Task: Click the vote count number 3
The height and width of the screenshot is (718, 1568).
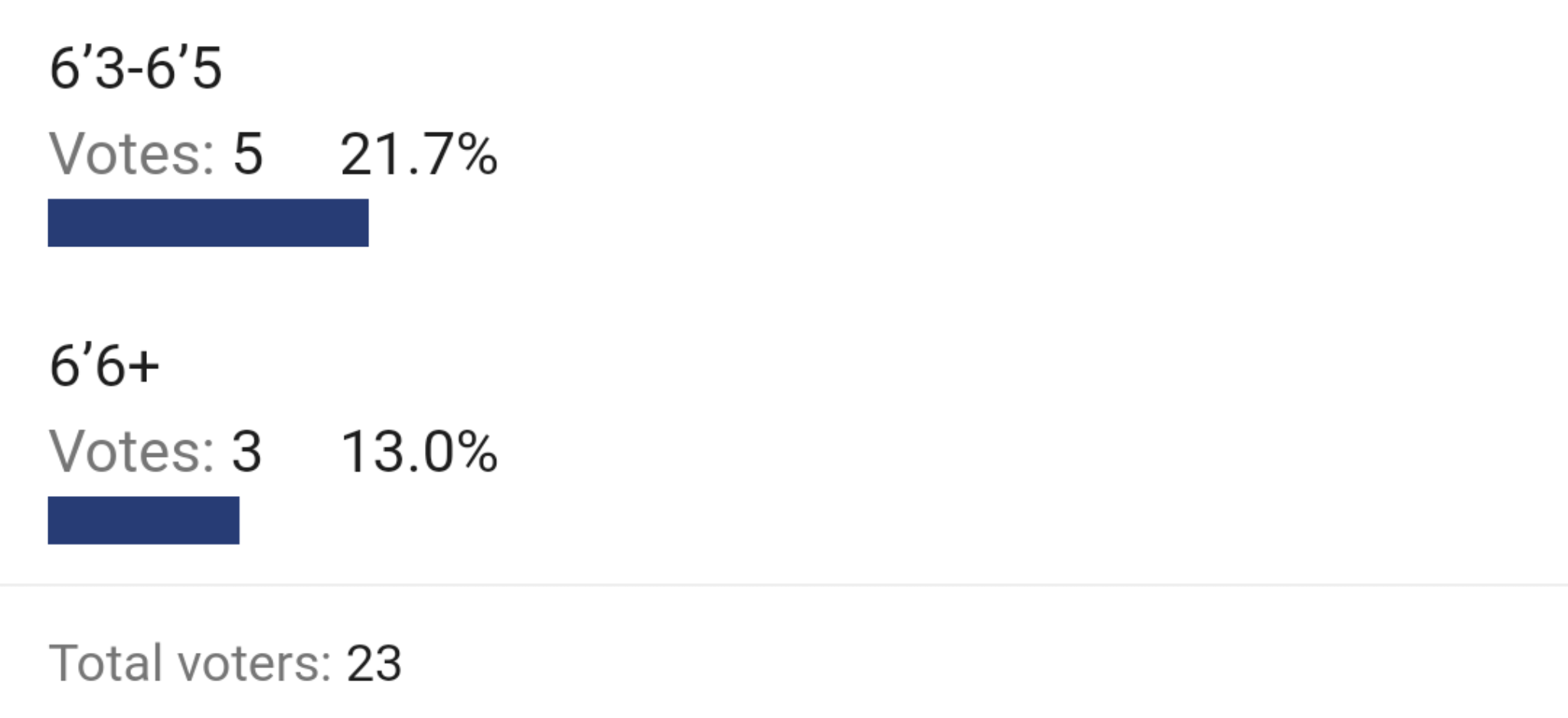Action: [247, 452]
